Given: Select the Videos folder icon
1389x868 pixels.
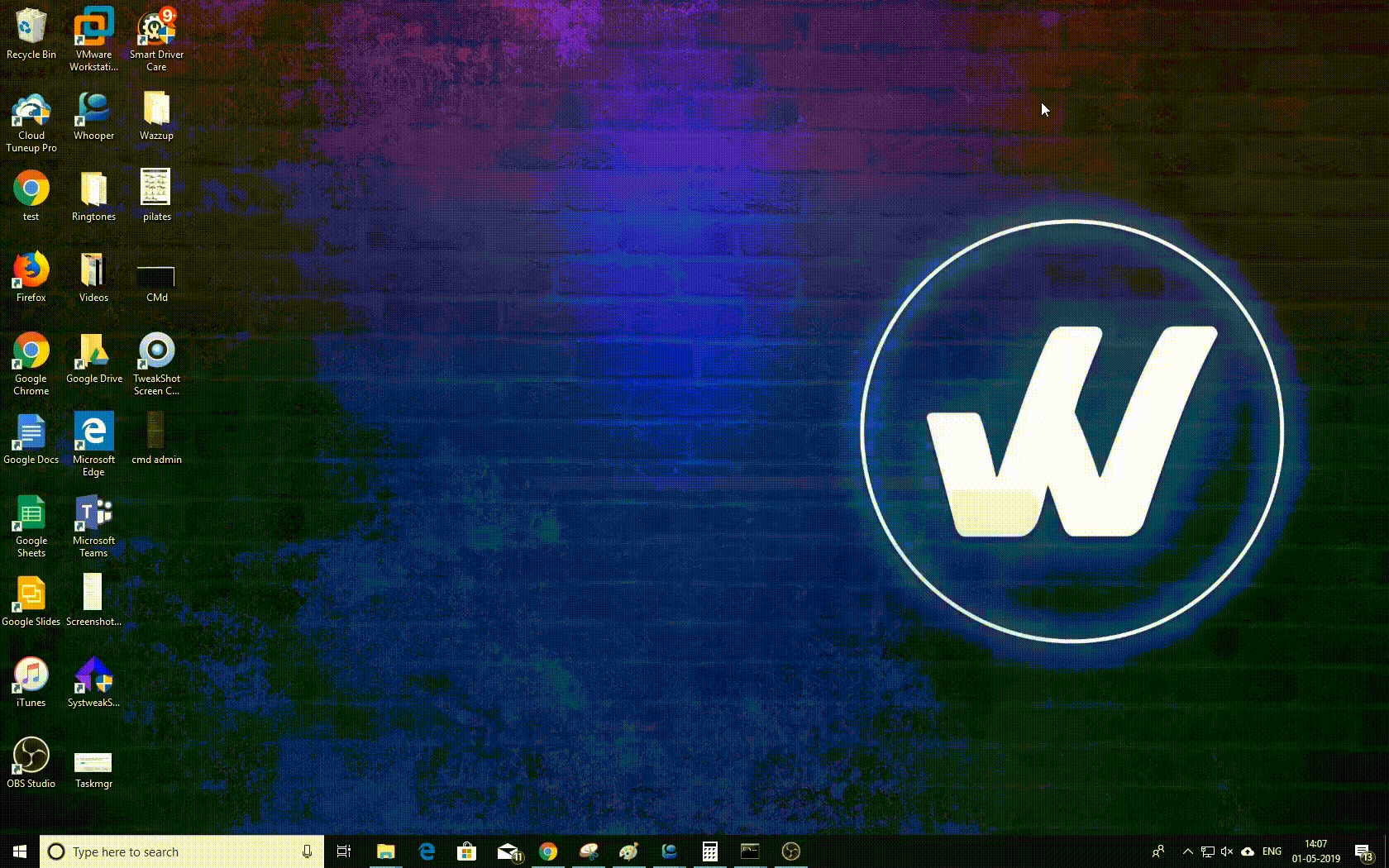Looking at the screenshot, I should (x=93, y=277).
